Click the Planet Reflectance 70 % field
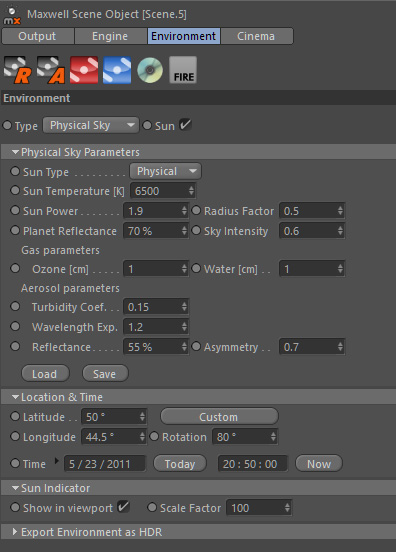 click(156, 231)
